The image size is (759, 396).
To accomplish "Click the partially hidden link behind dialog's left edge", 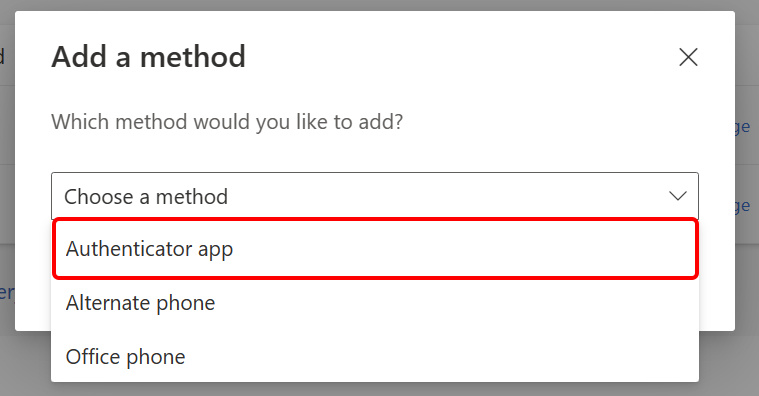I will (x=7, y=292).
